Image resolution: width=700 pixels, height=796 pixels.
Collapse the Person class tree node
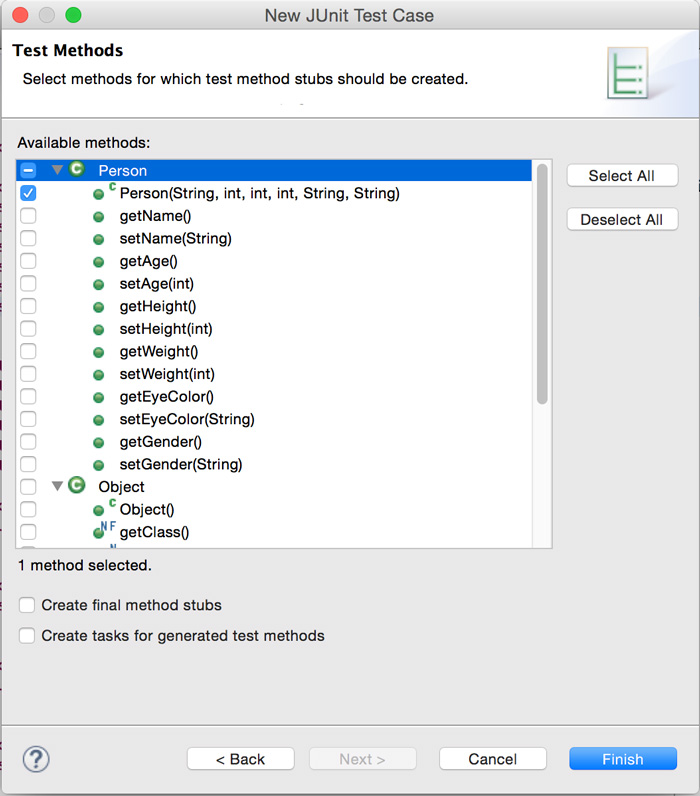[x=57, y=171]
